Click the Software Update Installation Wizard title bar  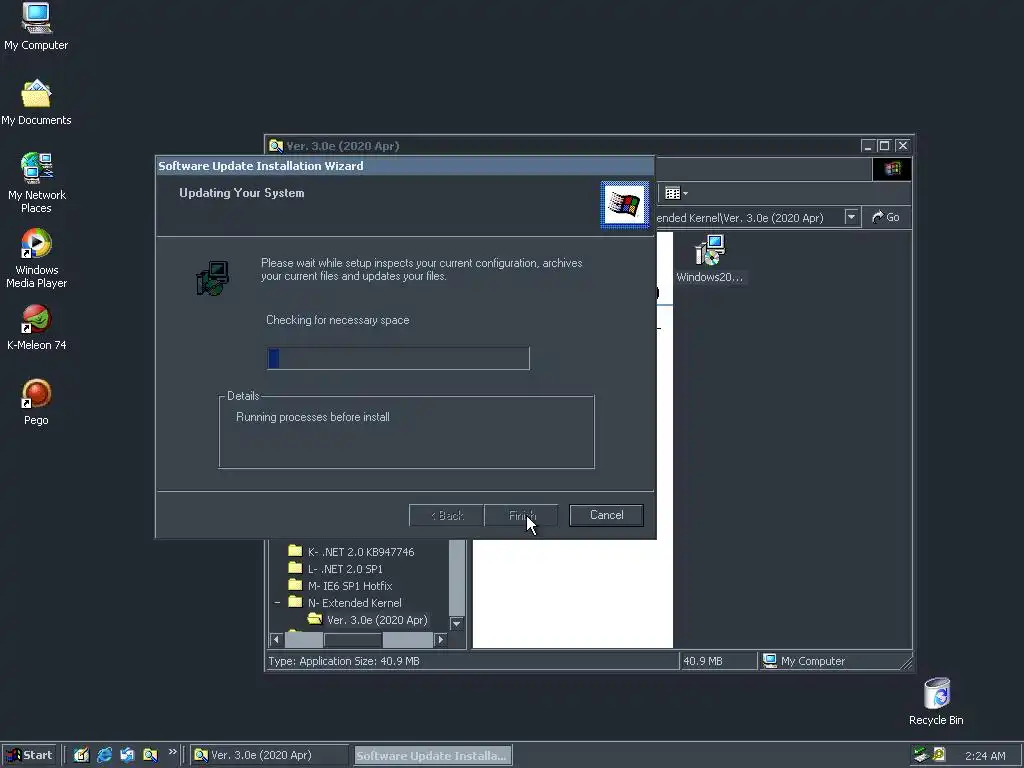pyautogui.click(x=405, y=166)
